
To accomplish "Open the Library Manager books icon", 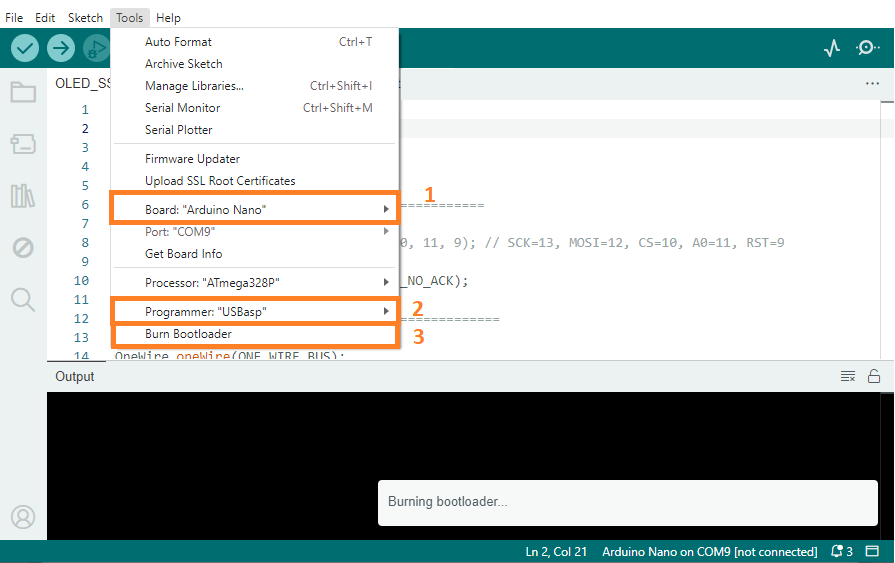I will tap(23, 196).
